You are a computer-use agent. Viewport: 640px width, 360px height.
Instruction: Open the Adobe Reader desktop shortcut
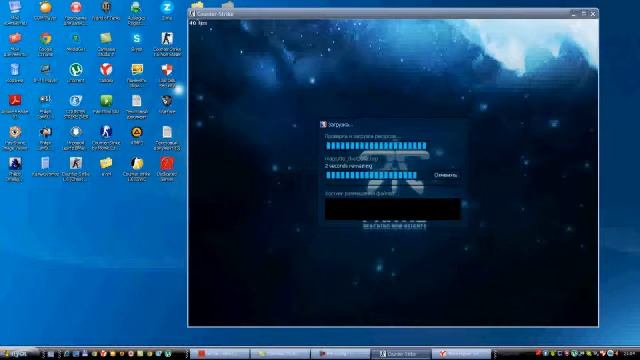pyautogui.click(x=15, y=106)
